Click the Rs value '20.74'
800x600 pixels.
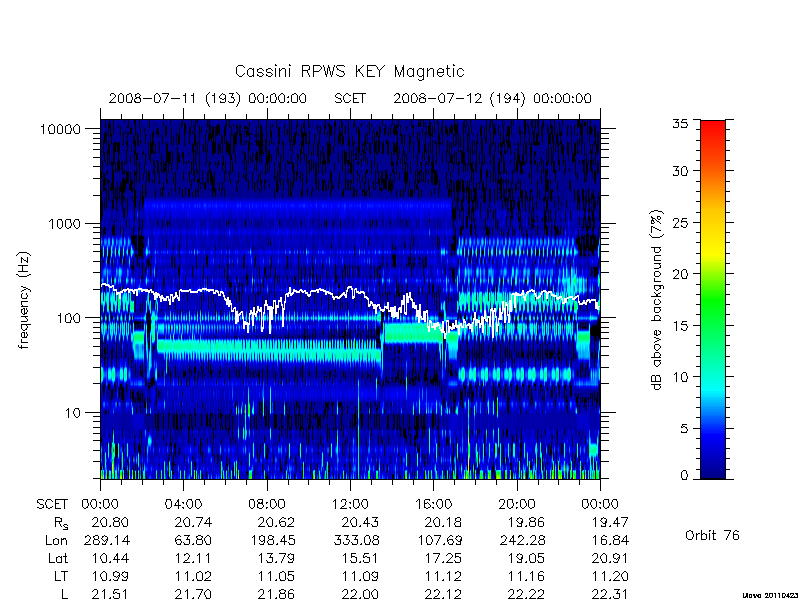pos(193,522)
